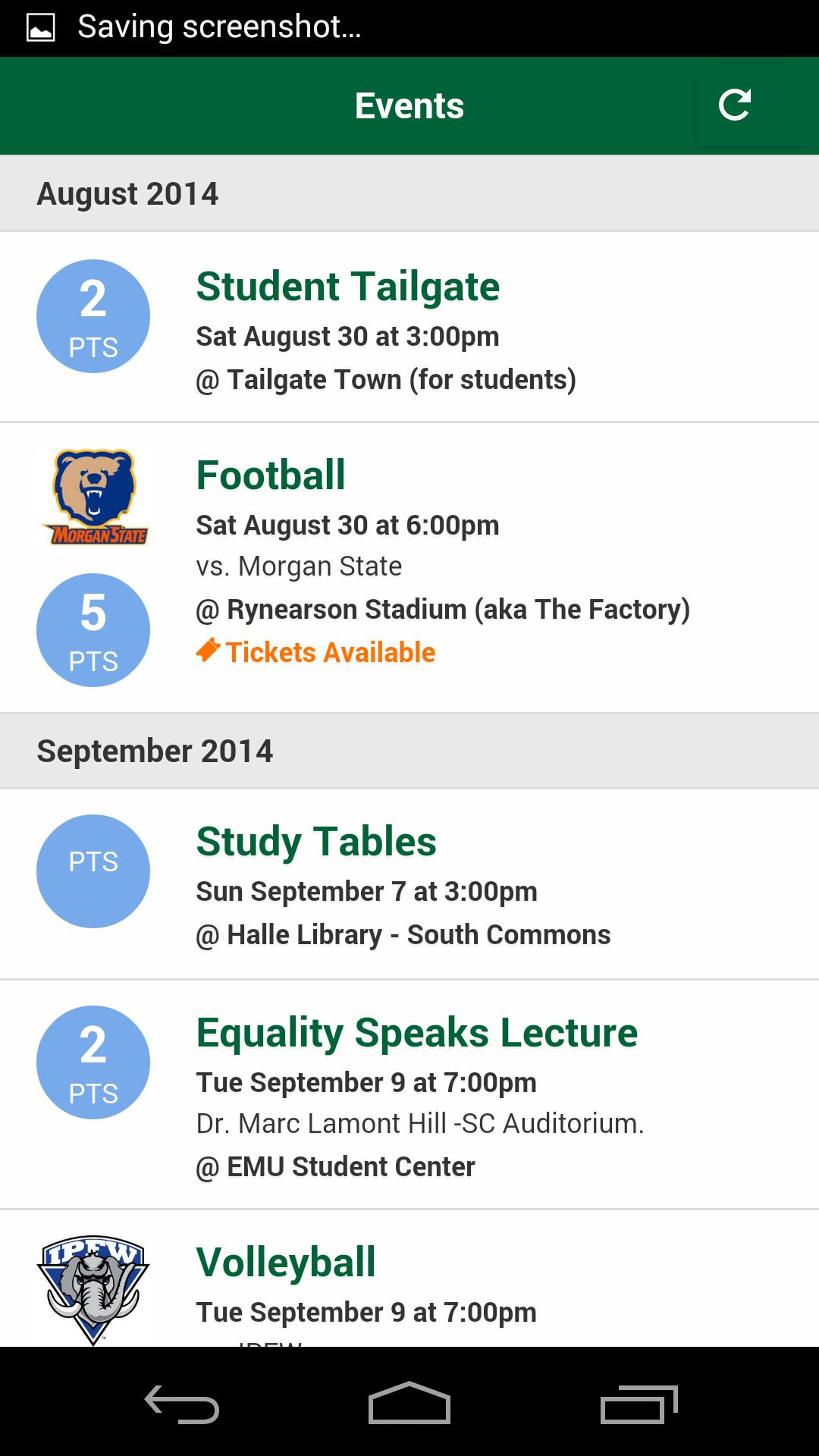Tap the refresh icon in the Events header
This screenshot has height=1456, width=819.
(x=734, y=105)
